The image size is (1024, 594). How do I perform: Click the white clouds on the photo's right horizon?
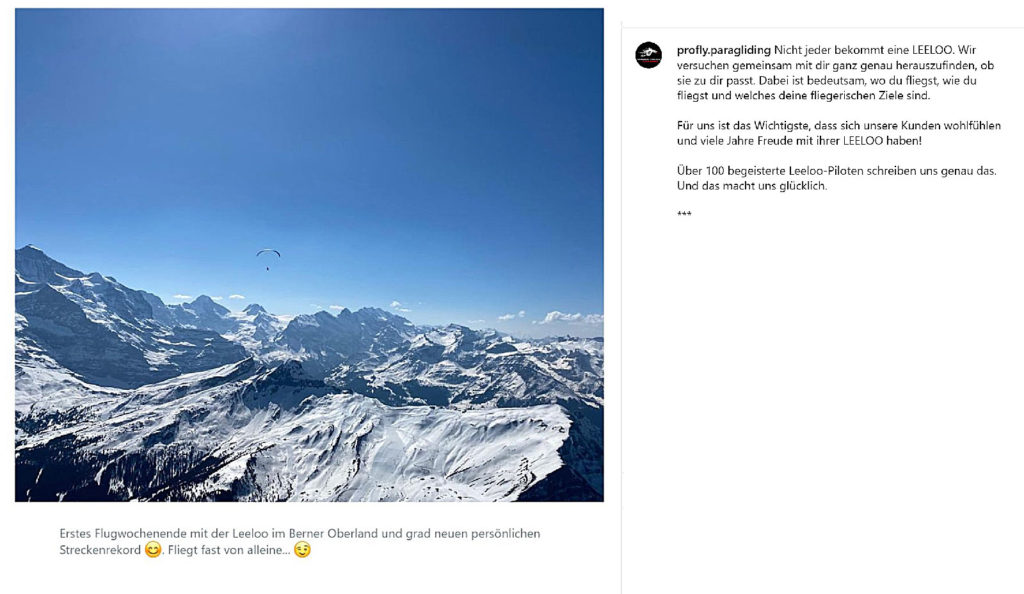pyautogui.click(x=567, y=318)
